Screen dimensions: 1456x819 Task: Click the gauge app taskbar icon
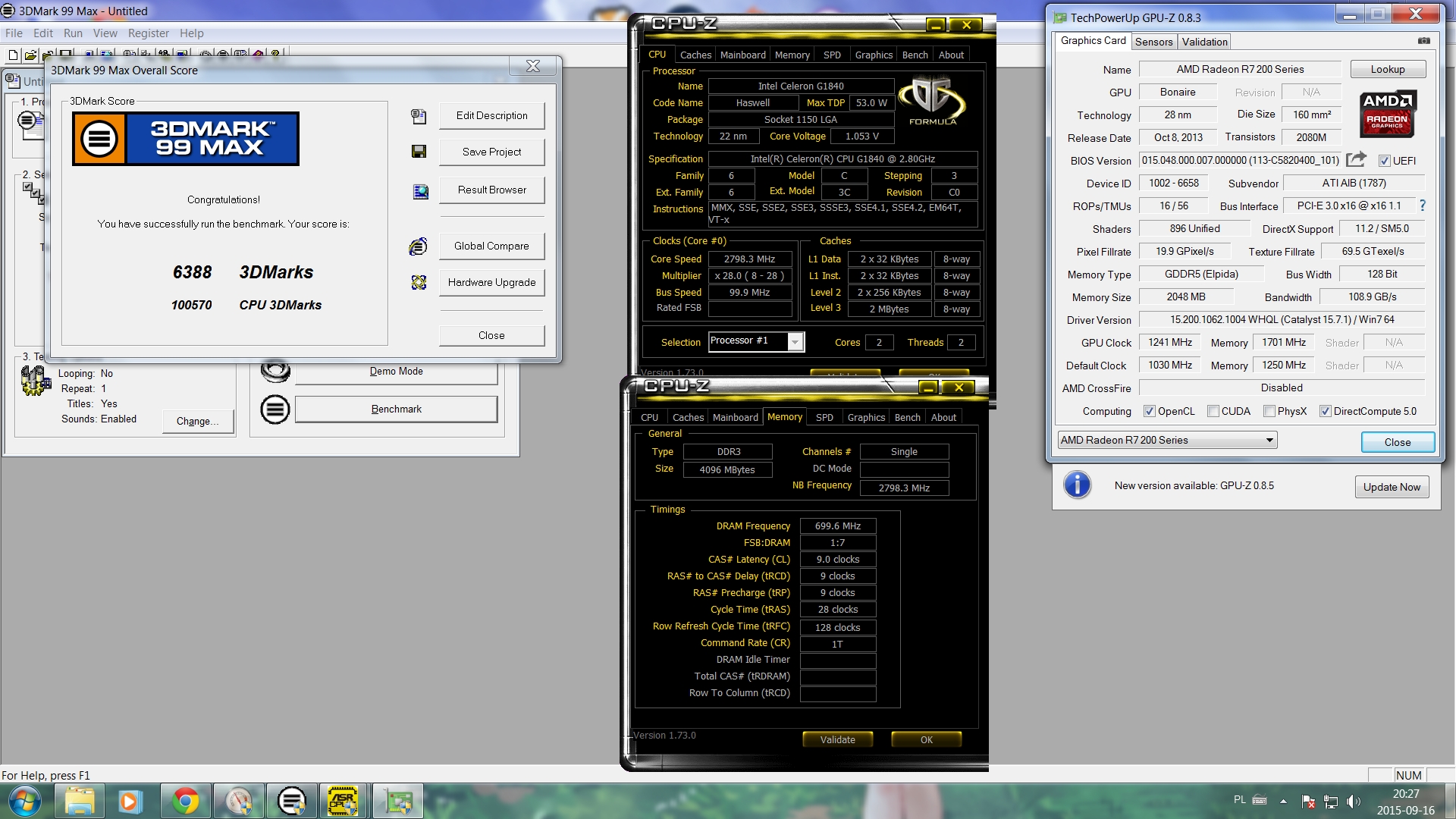click(239, 801)
